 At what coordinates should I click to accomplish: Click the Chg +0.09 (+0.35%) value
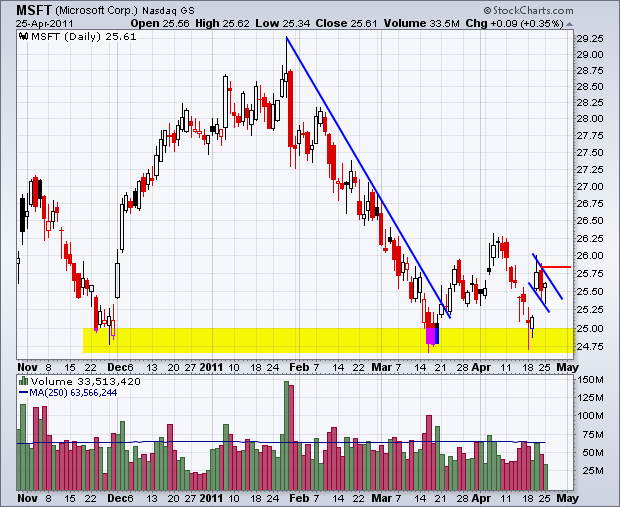point(514,24)
